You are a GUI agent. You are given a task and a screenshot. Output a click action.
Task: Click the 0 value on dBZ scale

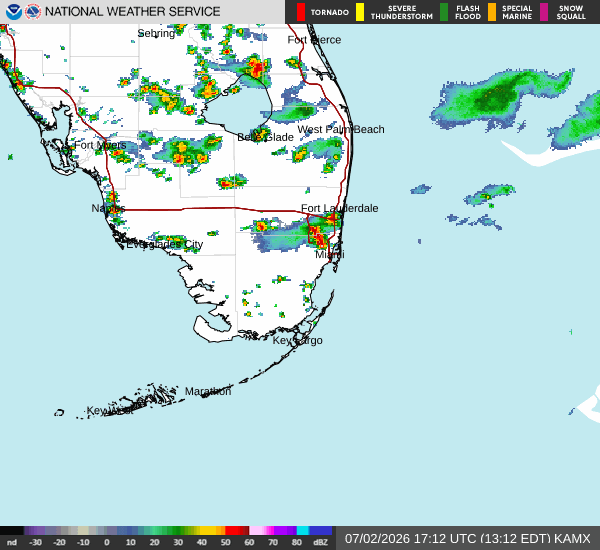pos(107,542)
